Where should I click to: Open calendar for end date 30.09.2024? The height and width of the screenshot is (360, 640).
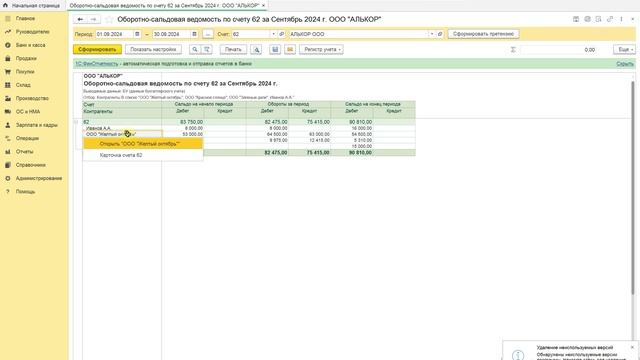194,34
